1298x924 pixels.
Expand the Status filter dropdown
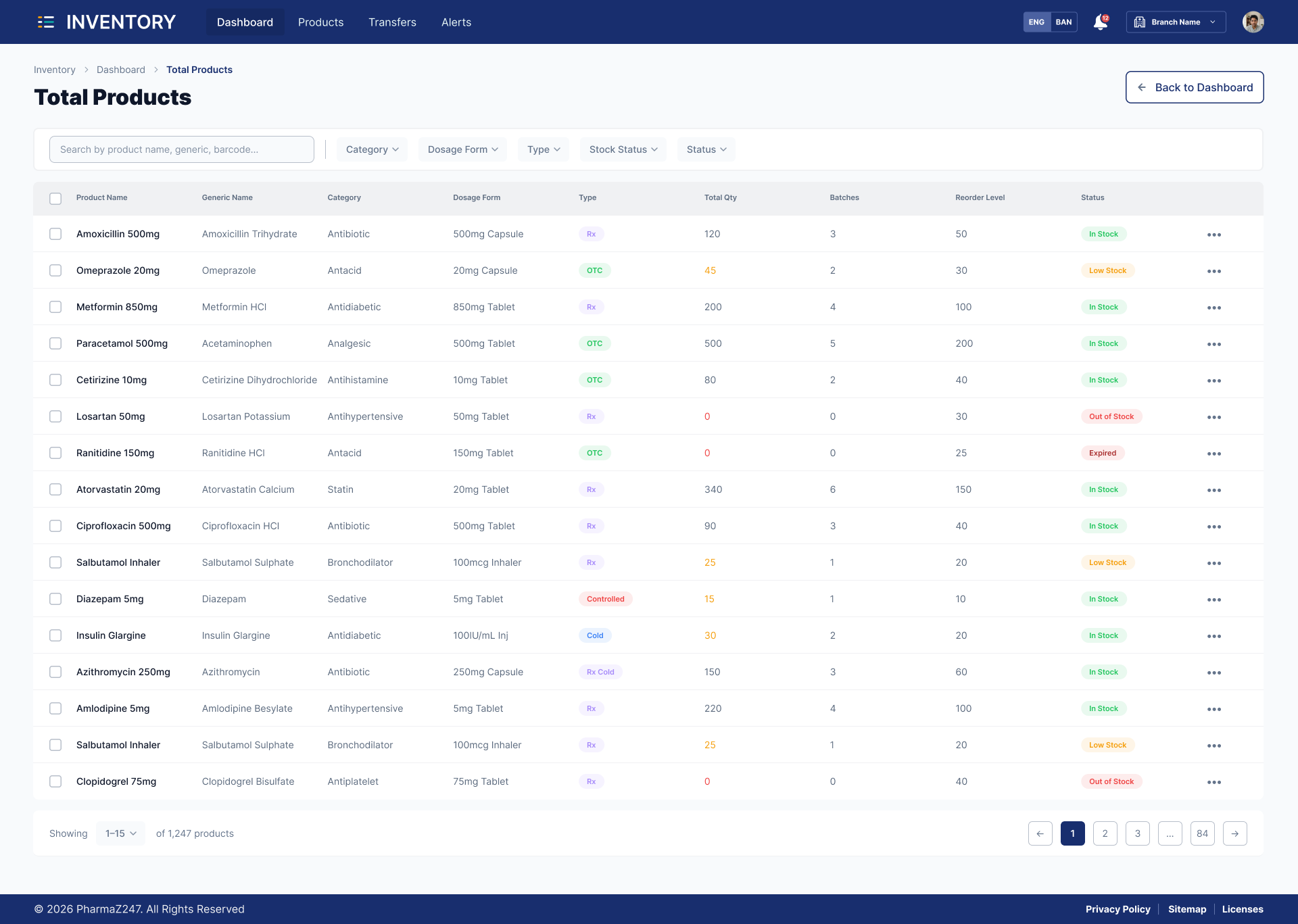[706, 149]
